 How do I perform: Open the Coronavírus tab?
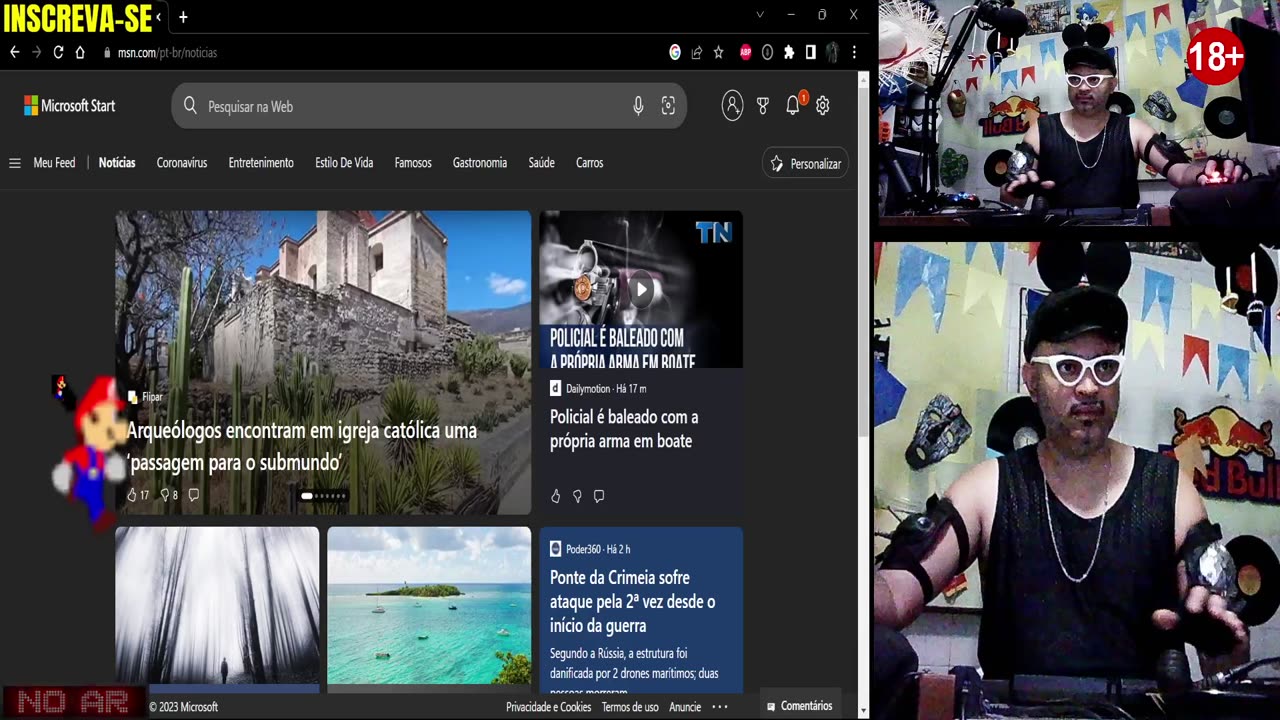tap(182, 163)
